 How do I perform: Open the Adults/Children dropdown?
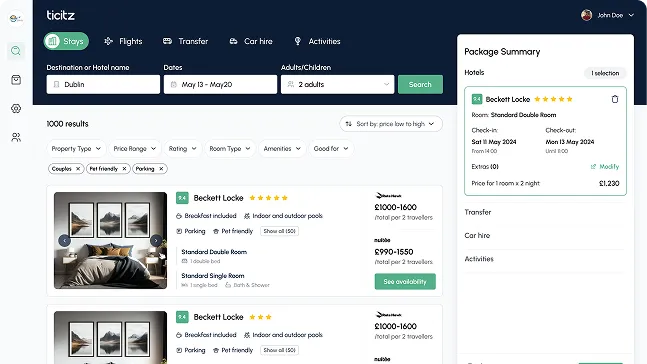tap(338, 85)
